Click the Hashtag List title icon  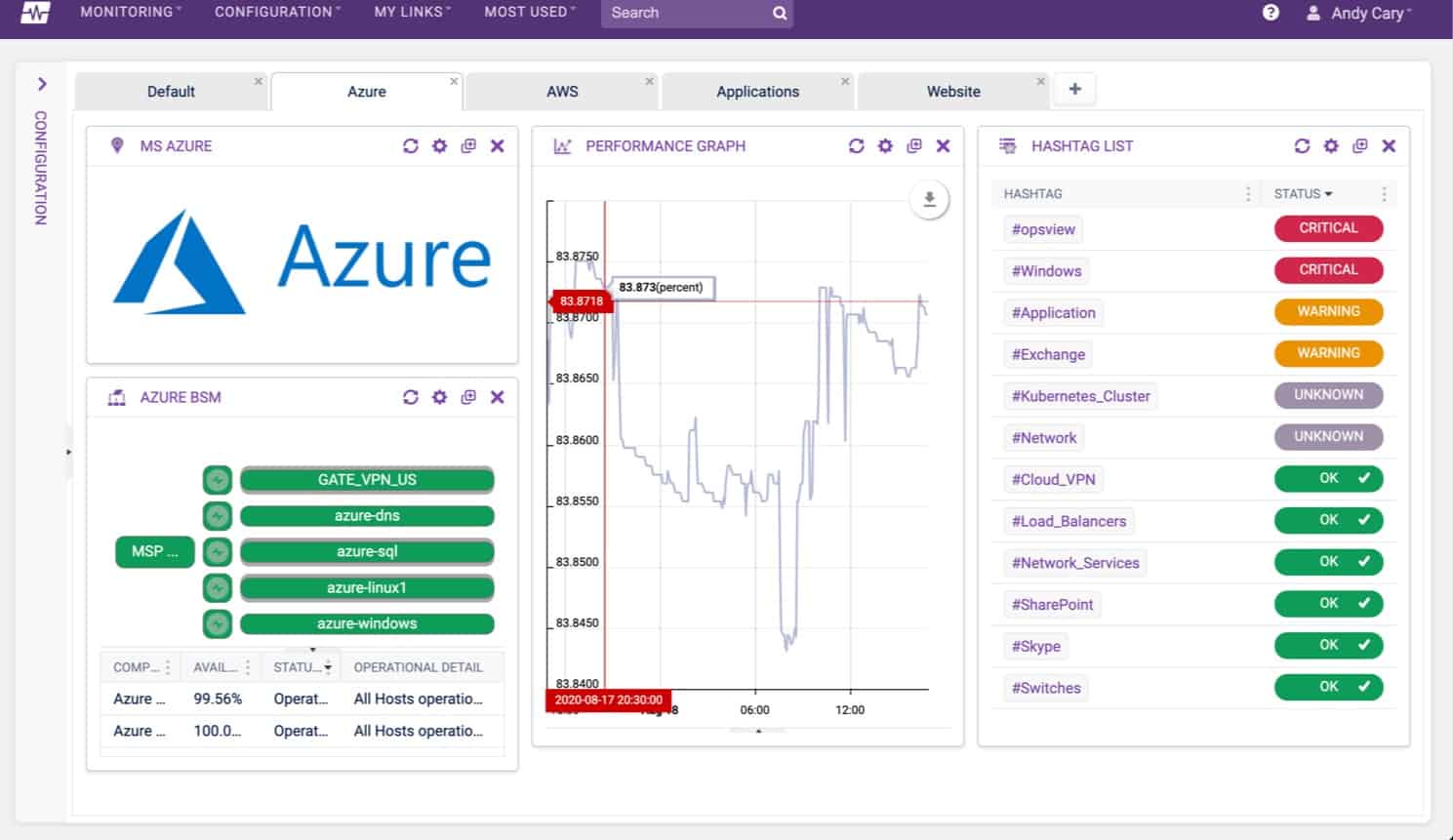click(x=1008, y=145)
